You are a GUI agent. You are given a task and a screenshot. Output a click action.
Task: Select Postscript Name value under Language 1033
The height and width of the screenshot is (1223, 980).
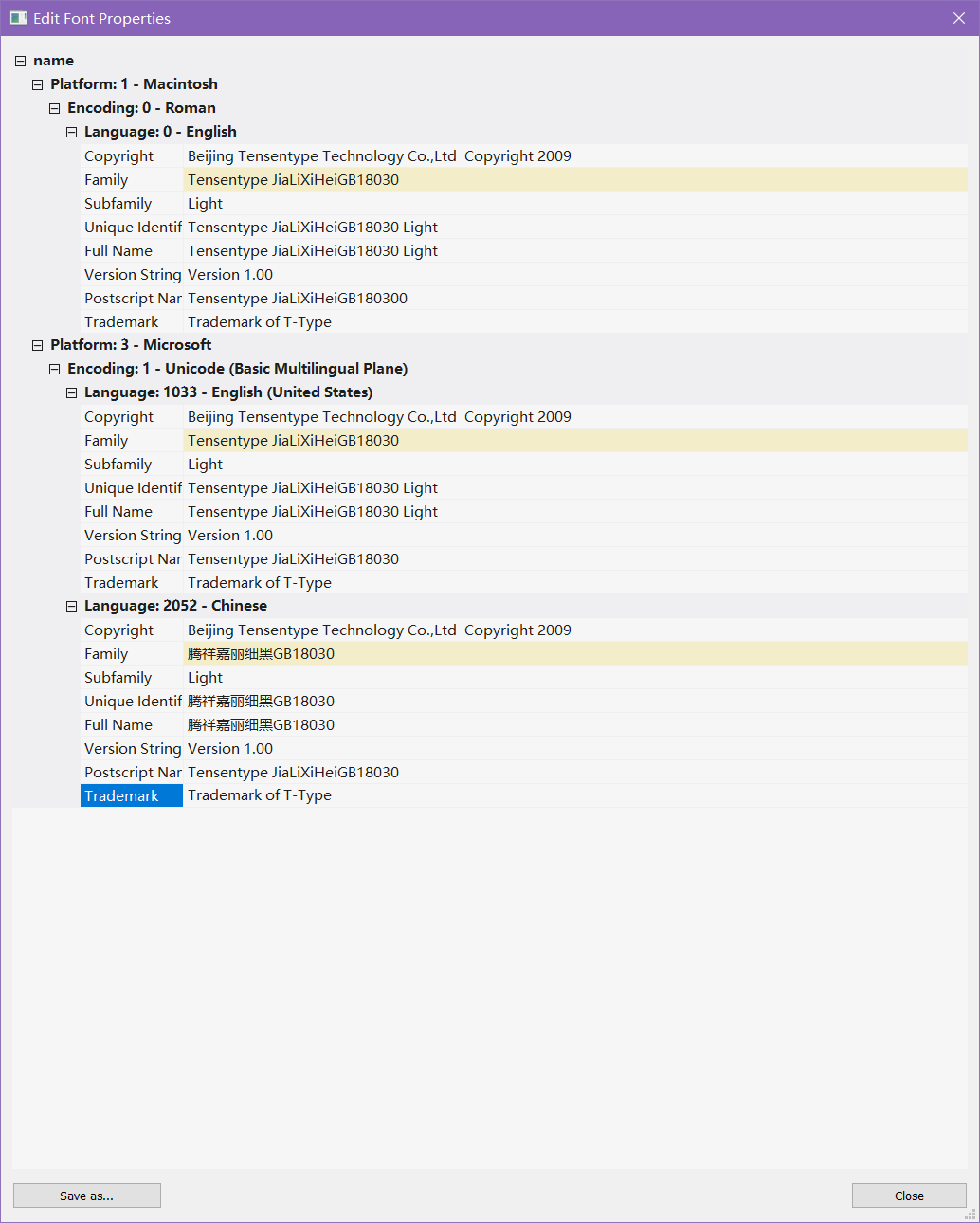[575, 558]
